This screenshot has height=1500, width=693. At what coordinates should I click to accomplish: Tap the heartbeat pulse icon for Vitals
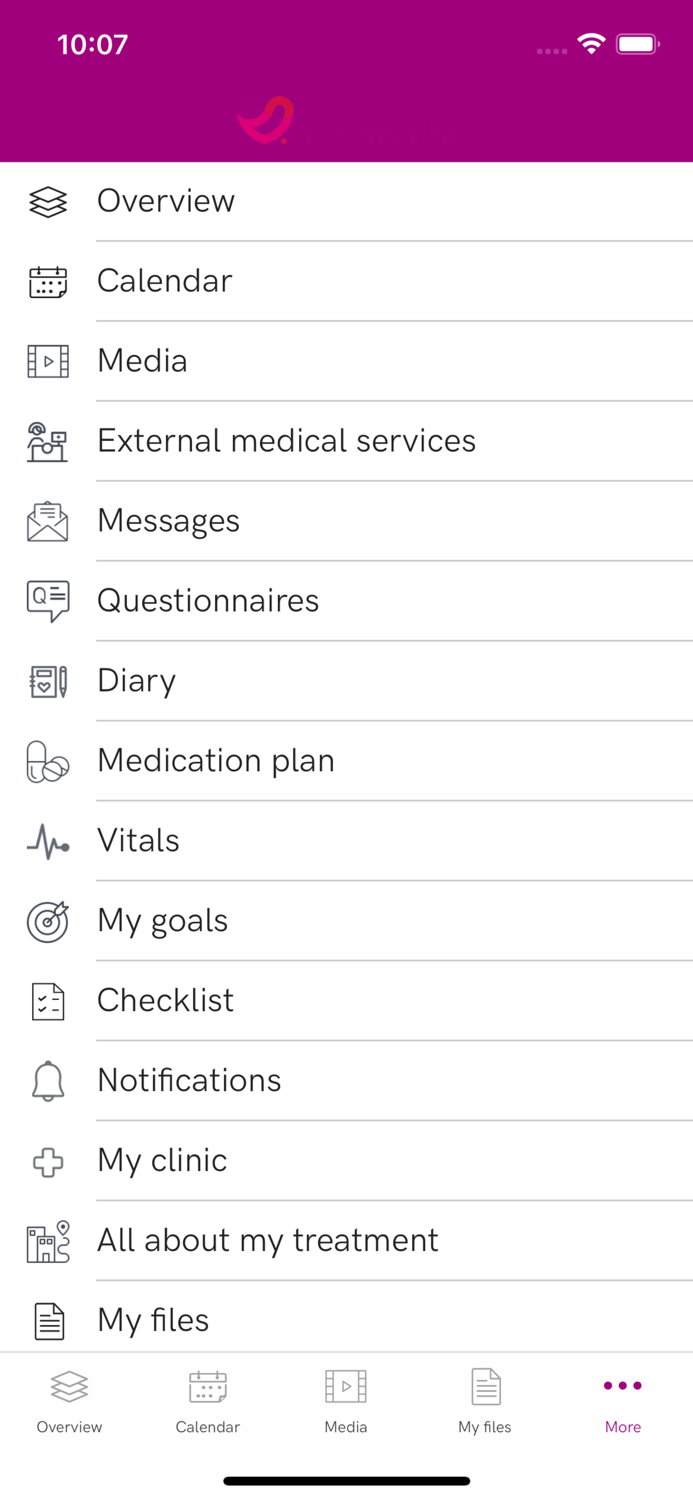point(48,842)
